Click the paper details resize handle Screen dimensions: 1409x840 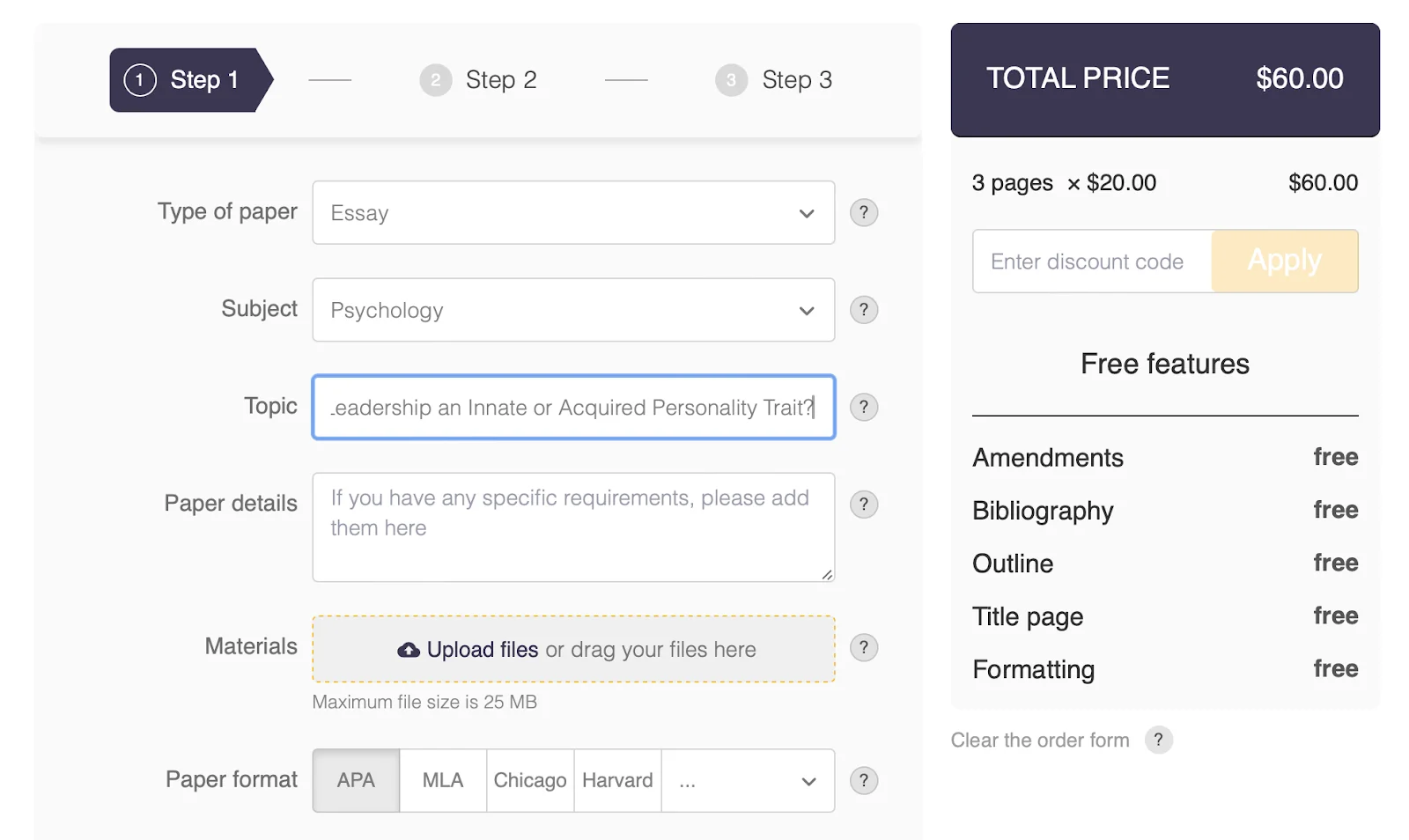coord(827,574)
